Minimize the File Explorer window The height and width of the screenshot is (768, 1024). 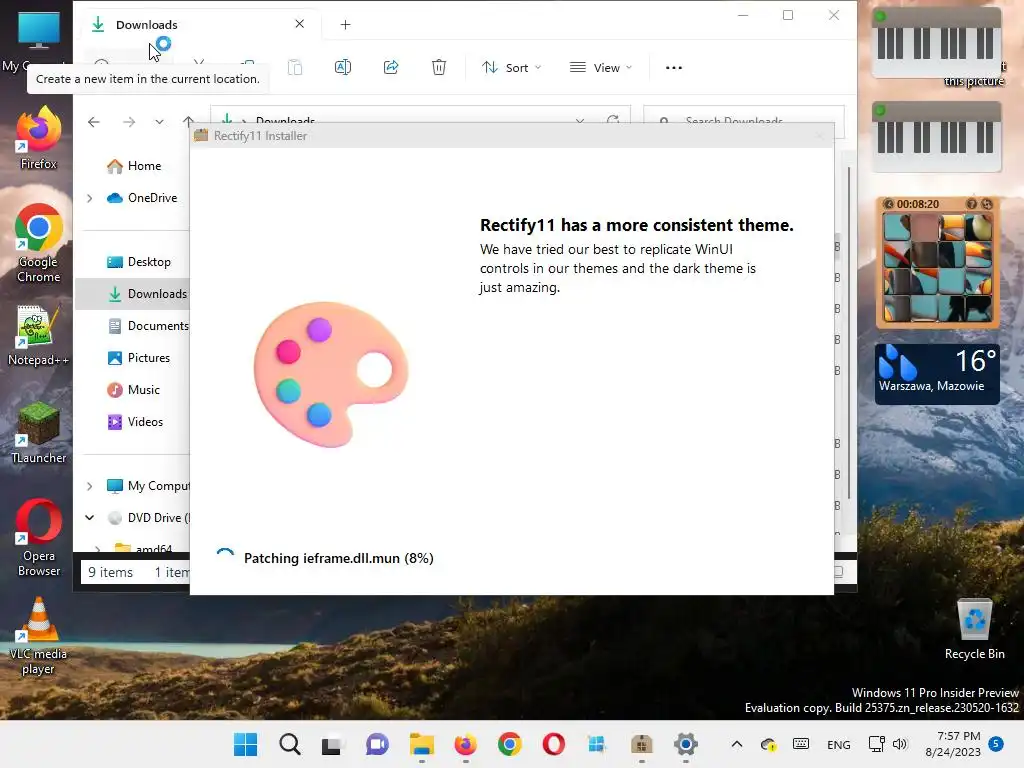743,15
